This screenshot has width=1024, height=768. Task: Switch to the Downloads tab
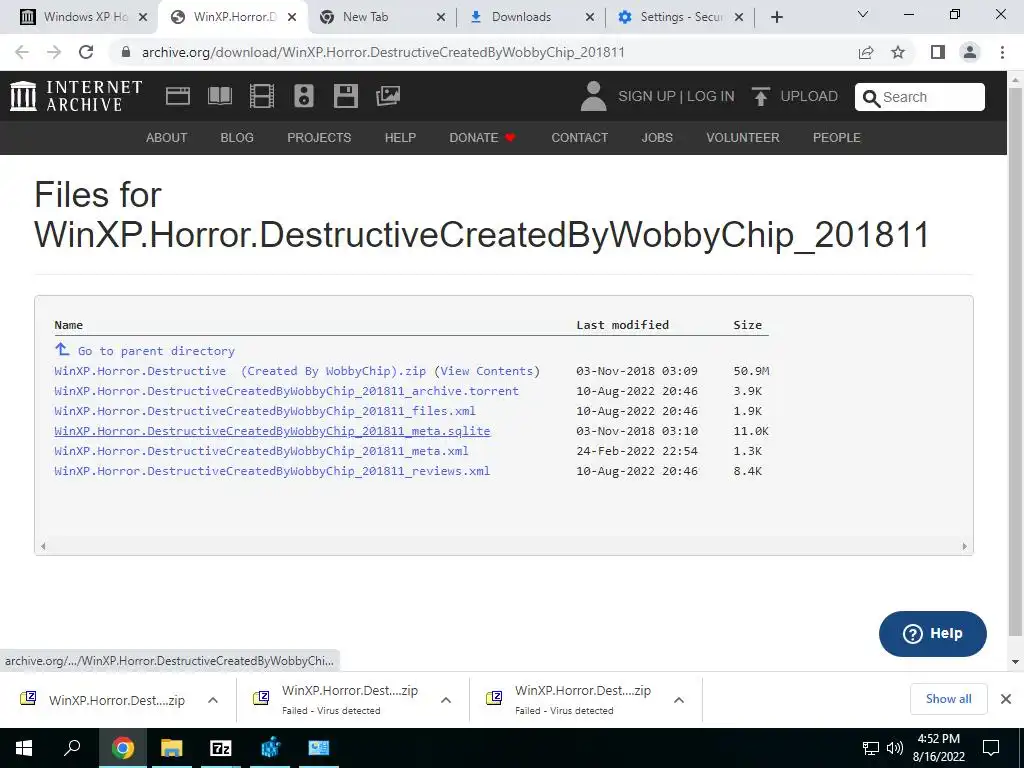click(x=532, y=17)
